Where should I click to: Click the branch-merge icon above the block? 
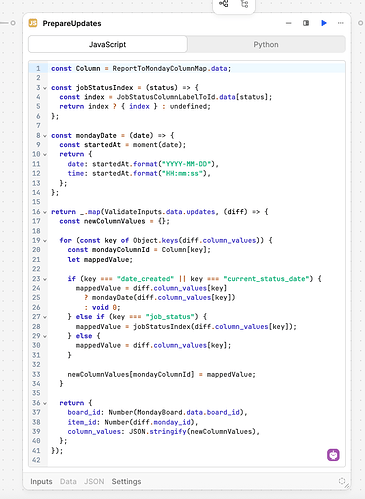tap(224, 4)
